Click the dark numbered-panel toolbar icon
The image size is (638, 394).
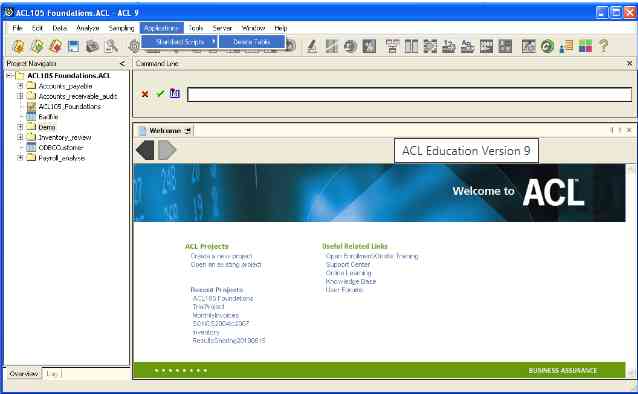coord(486,46)
